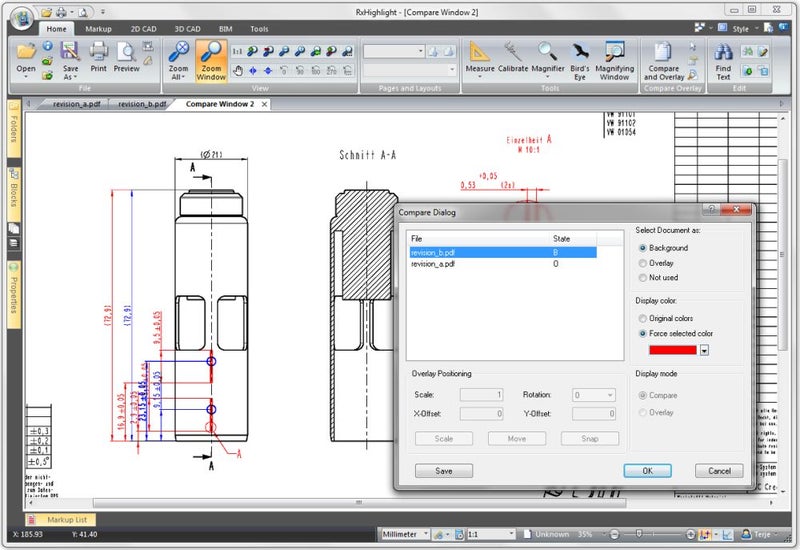The width and height of the screenshot is (800, 550).
Task: Switch to the 3D CAD ribbon tab
Action: (187, 29)
